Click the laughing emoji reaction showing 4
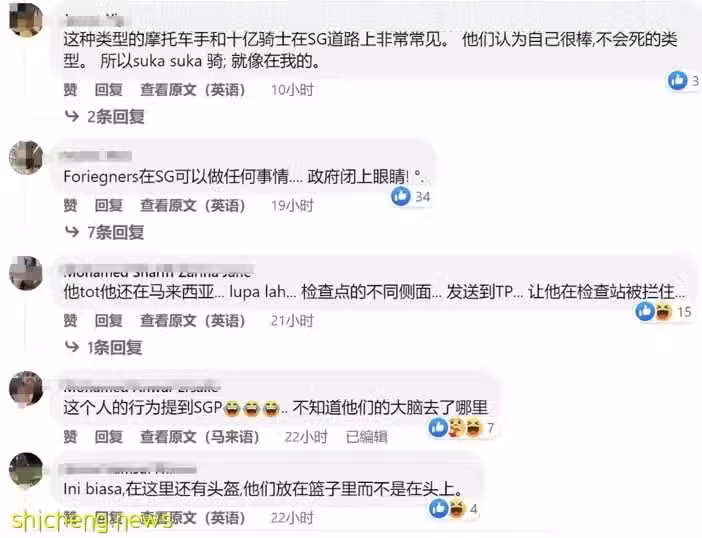This screenshot has height=538, width=702. [457, 509]
